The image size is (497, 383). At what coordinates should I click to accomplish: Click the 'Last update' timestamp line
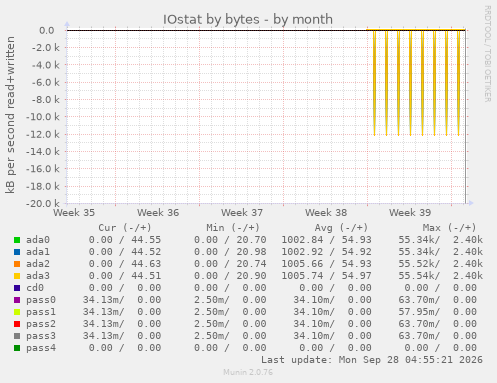[372, 360]
